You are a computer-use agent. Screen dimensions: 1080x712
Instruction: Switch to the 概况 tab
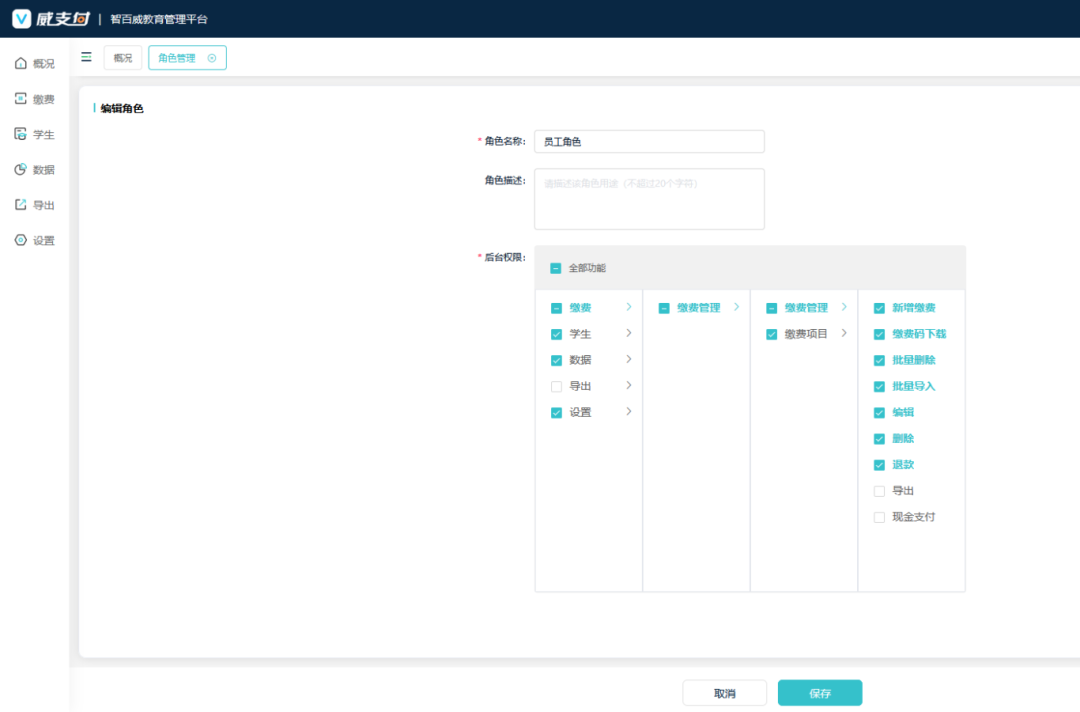coord(122,58)
